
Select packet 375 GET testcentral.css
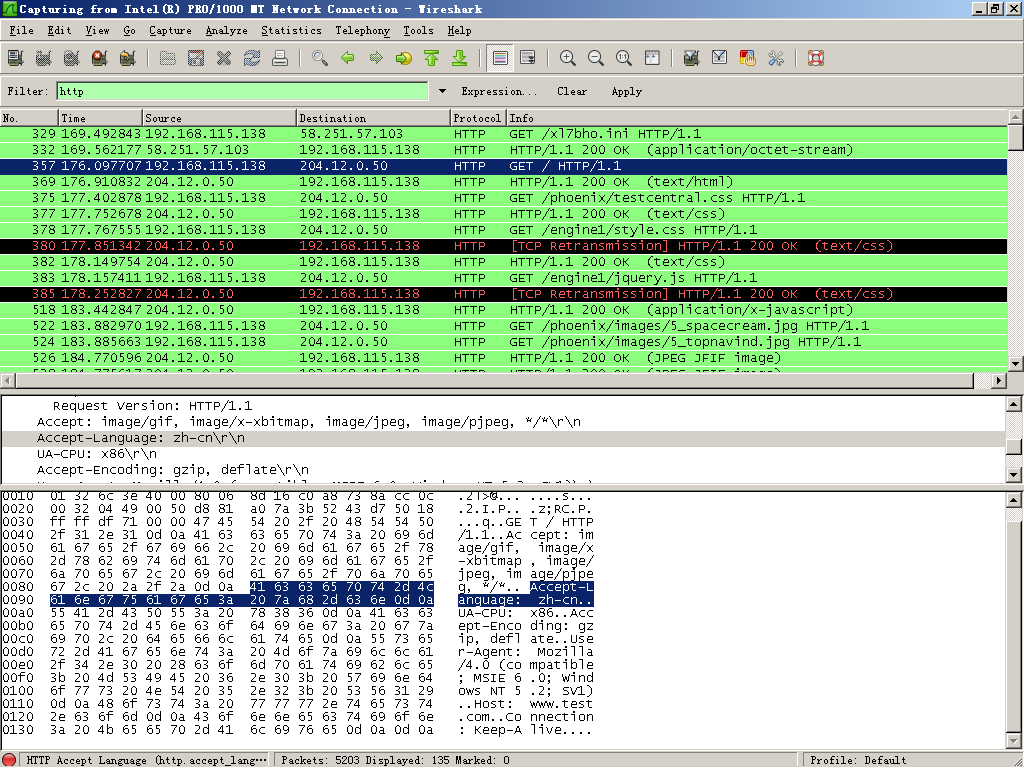[x=504, y=198]
